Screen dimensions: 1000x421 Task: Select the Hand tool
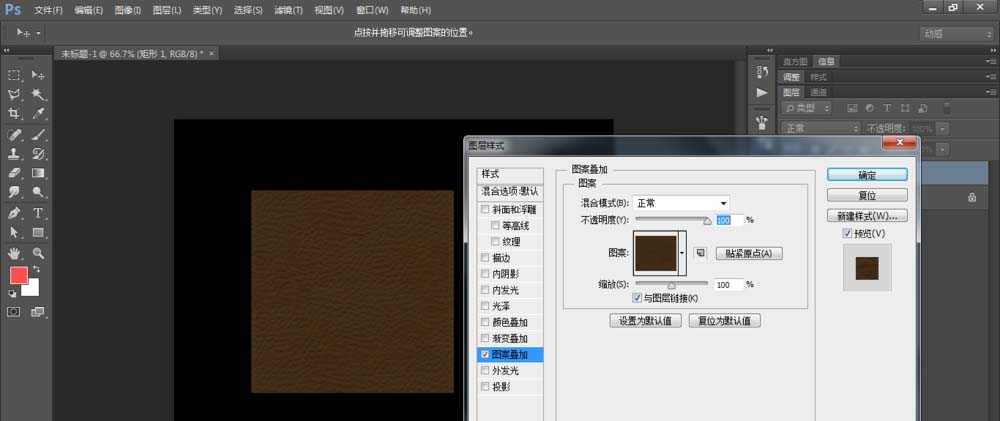pos(14,253)
